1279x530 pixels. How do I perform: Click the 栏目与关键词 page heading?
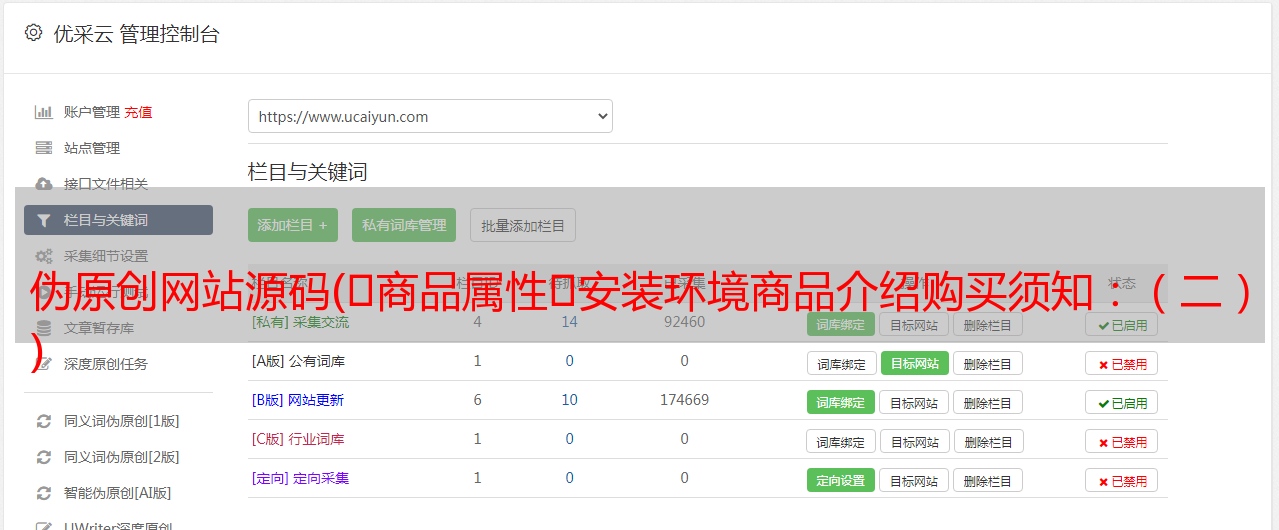(307, 172)
